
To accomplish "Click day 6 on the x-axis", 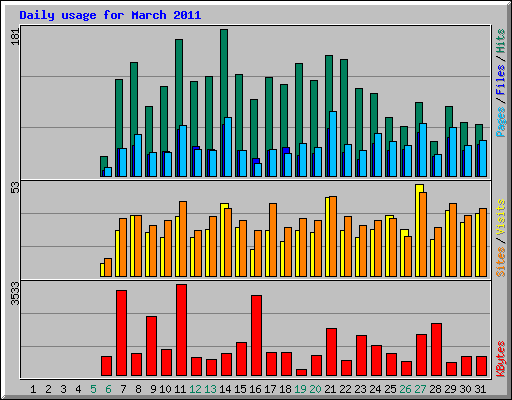I will tap(108, 389).
